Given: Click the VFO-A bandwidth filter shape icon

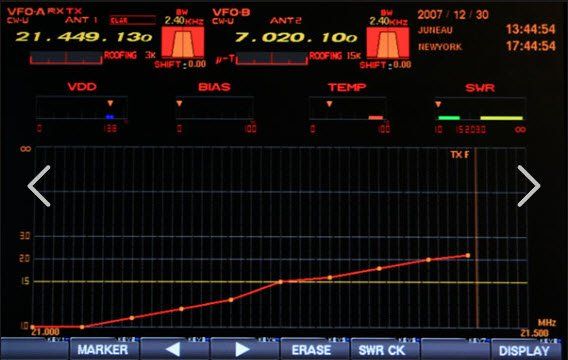Looking at the screenshot, I should click(183, 42).
